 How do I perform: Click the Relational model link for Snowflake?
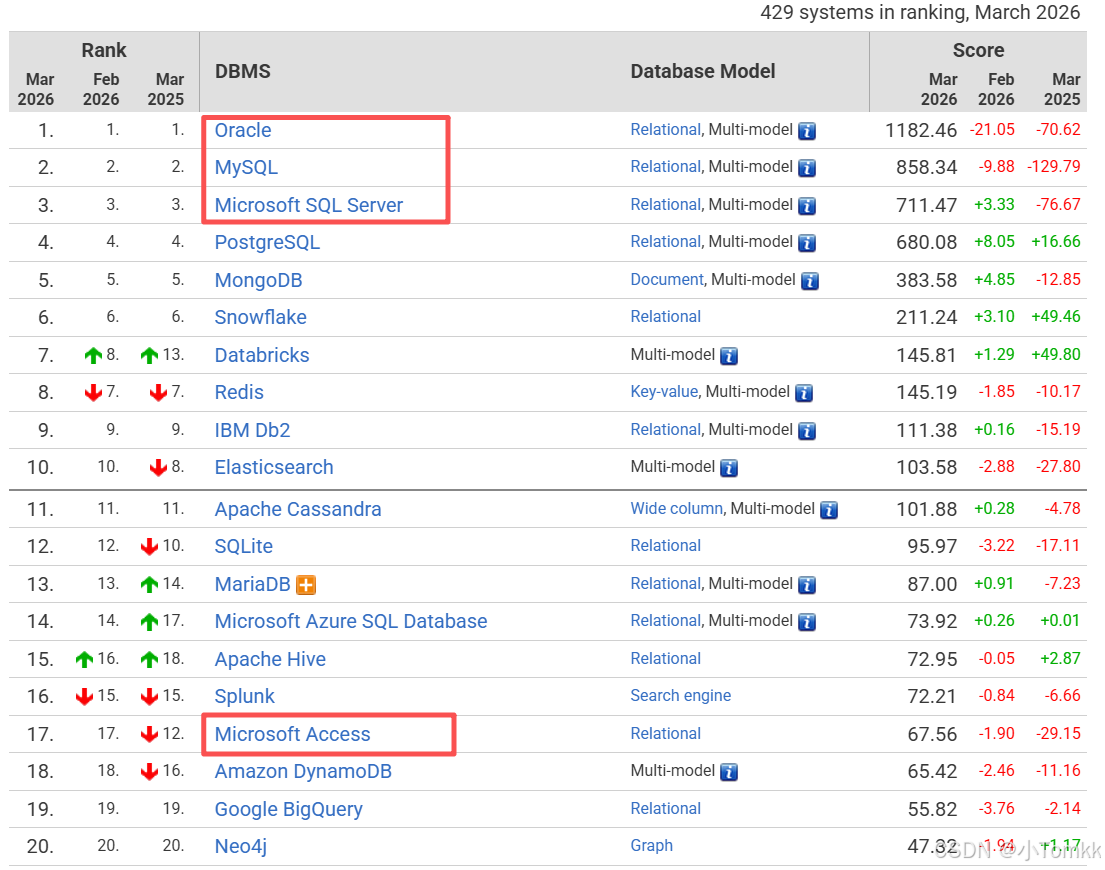665,317
